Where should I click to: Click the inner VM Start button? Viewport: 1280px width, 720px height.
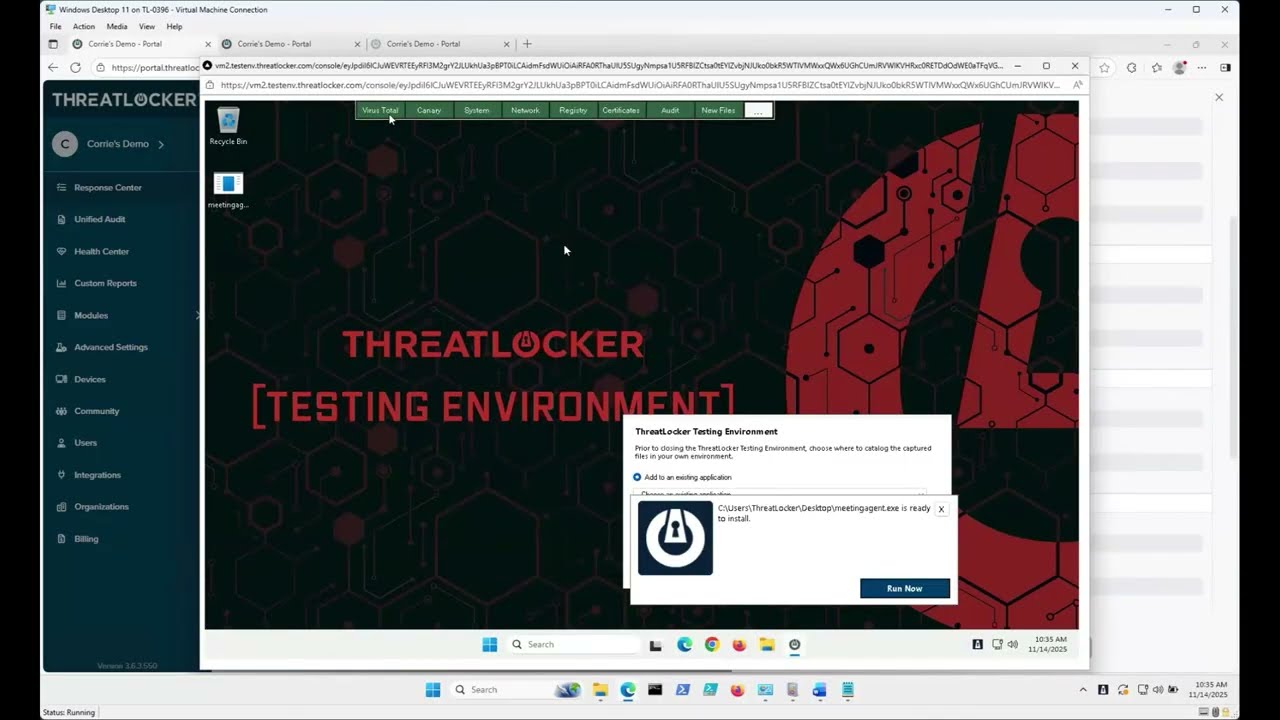click(x=490, y=645)
